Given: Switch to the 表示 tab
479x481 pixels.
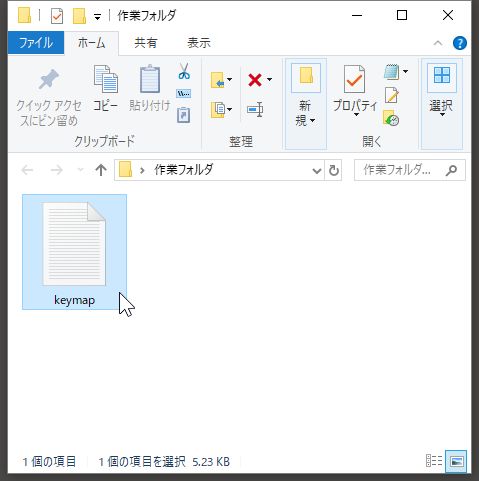Looking at the screenshot, I should 199,43.
